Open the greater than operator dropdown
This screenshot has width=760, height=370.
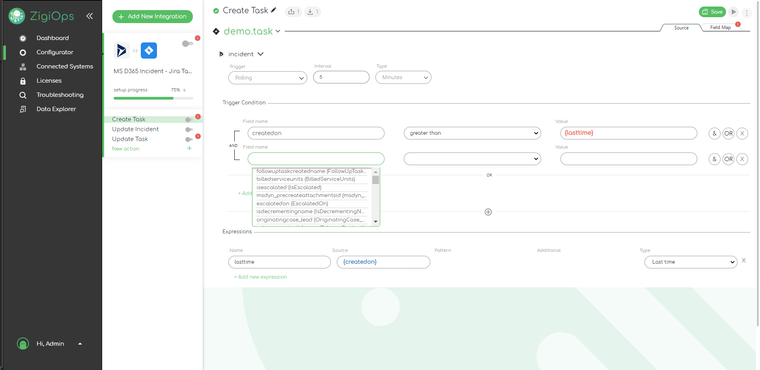point(472,133)
